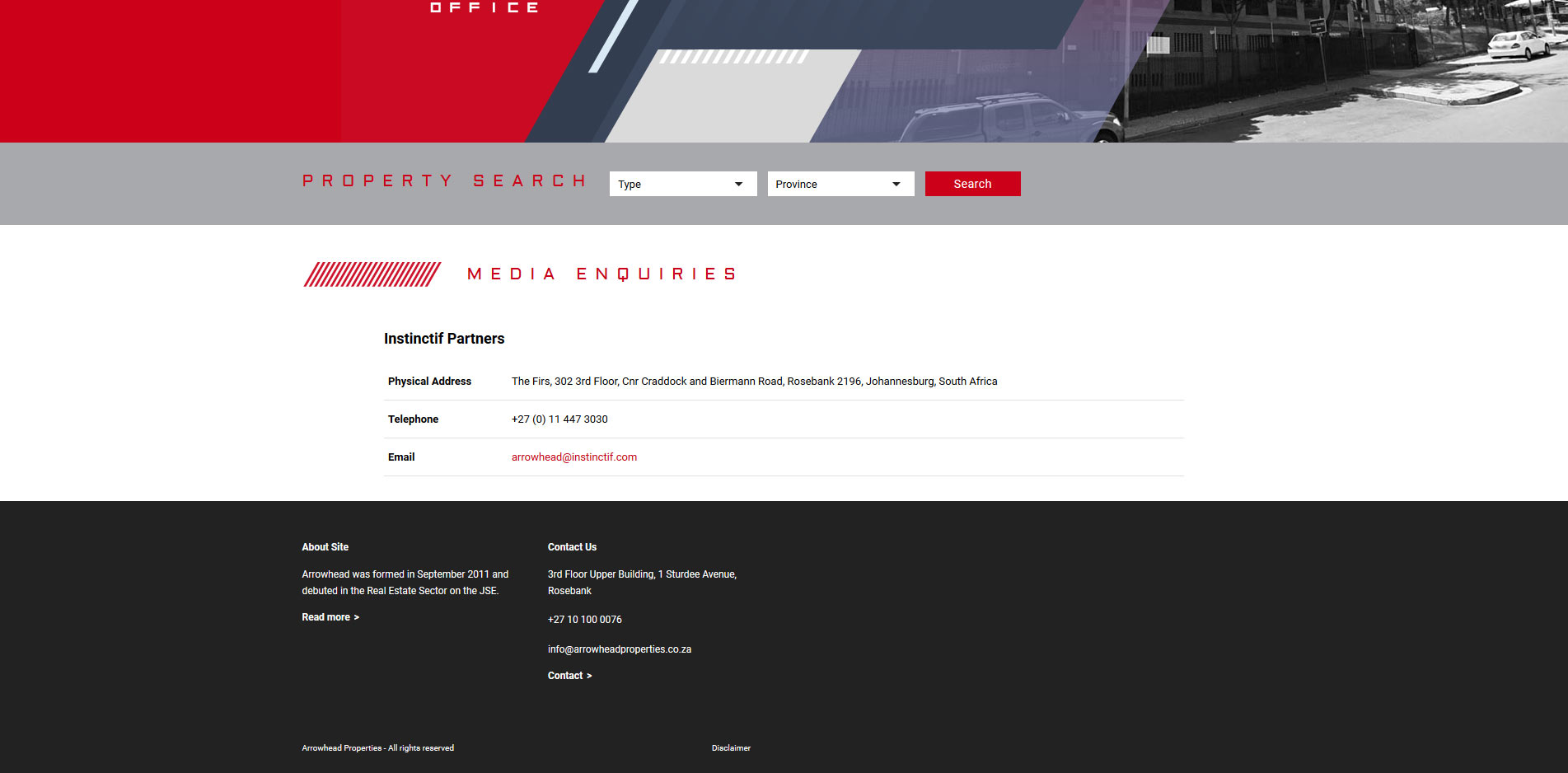1568x773 pixels.
Task: Follow the Read more link
Action: 330,617
